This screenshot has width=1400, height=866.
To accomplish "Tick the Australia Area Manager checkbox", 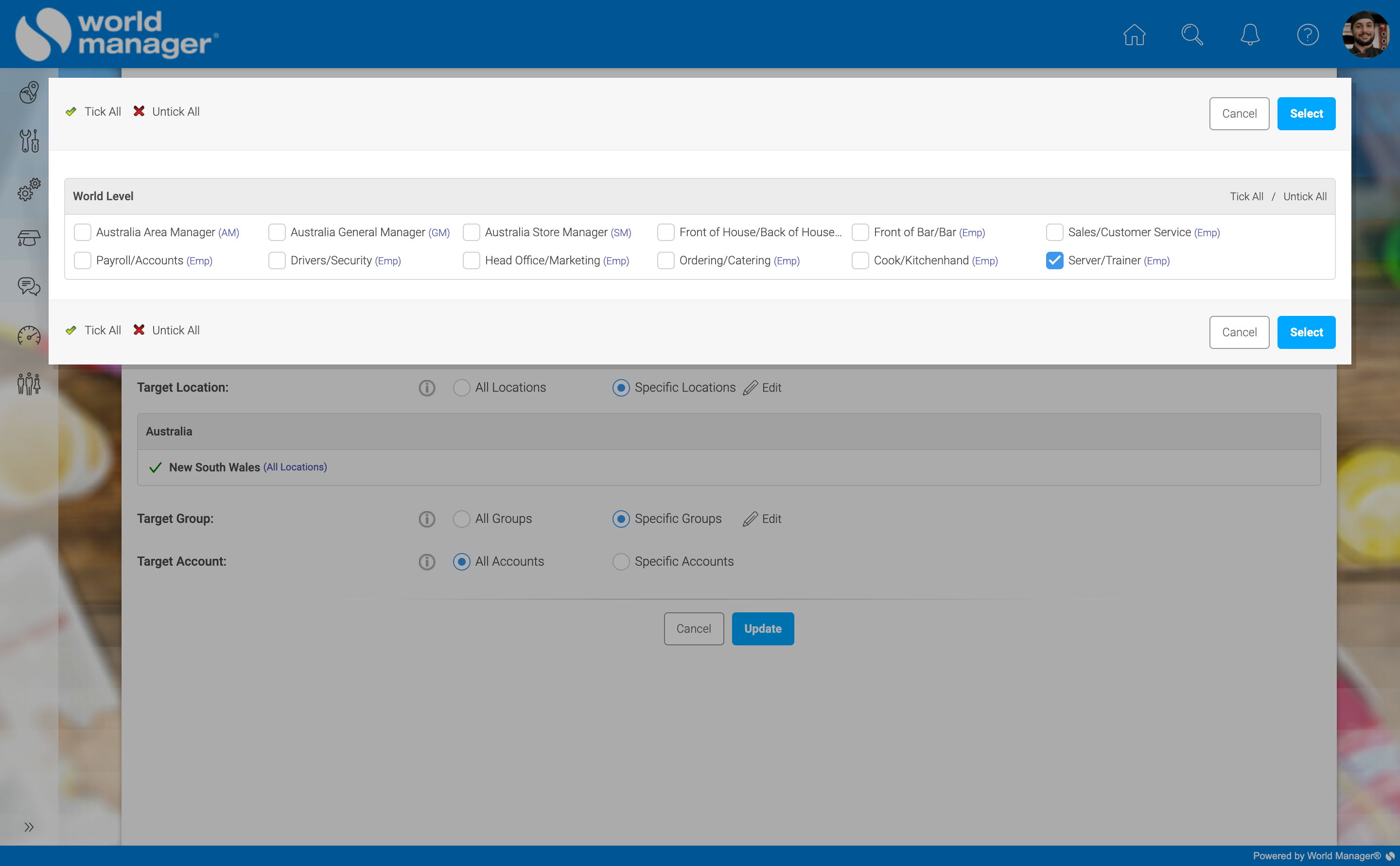I will pos(83,232).
